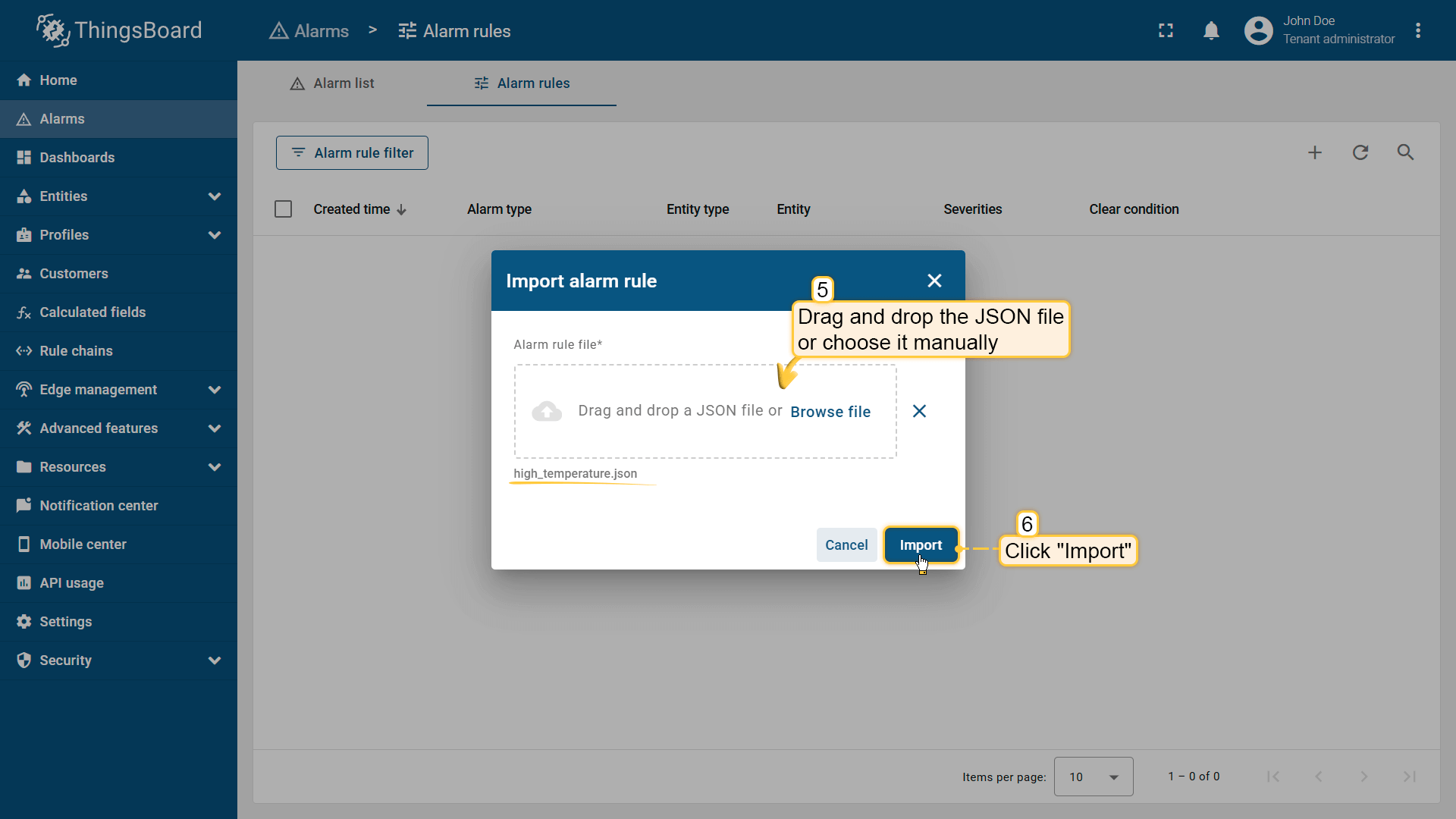Screen dimensions: 1456x819
Task: Click the Browse file link
Action: [x=830, y=412]
